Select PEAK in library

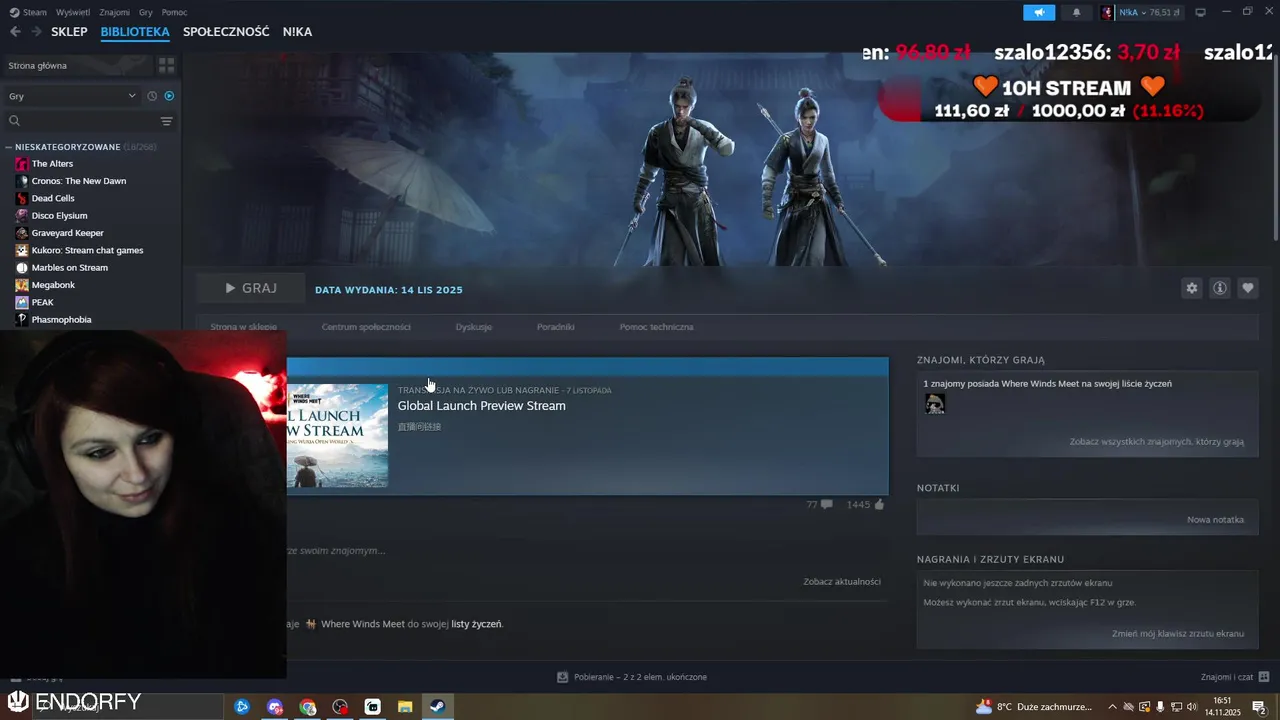pos(42,302)
